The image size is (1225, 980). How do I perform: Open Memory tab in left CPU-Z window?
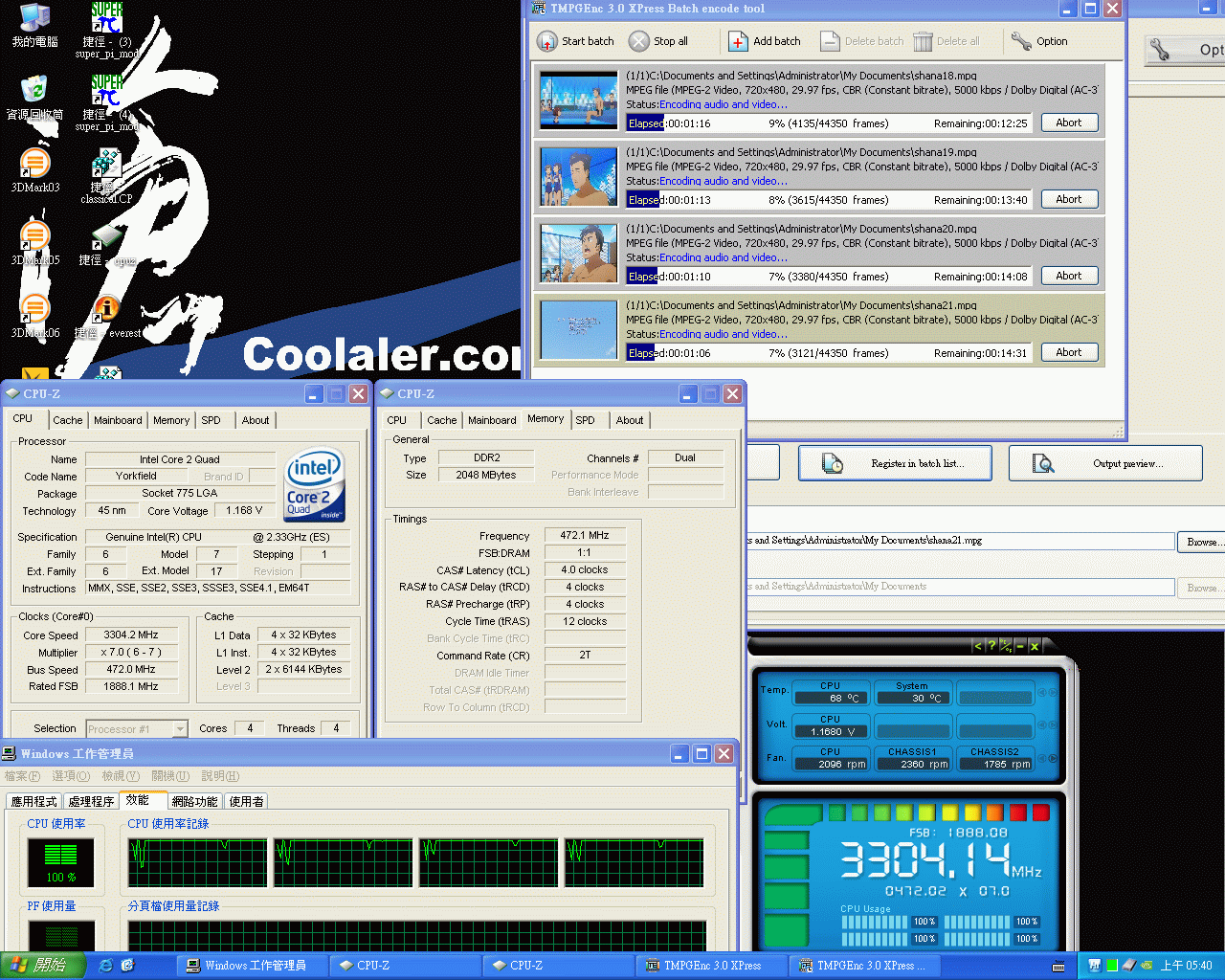[x=171, y=420]
